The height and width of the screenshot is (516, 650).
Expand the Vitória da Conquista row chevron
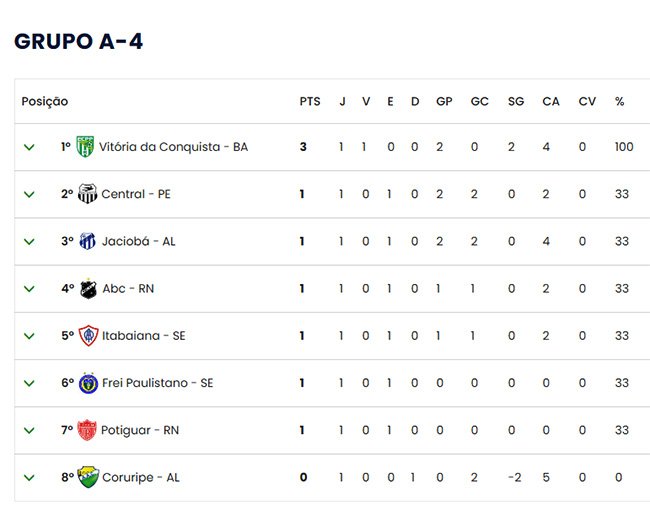click(29, 147)
